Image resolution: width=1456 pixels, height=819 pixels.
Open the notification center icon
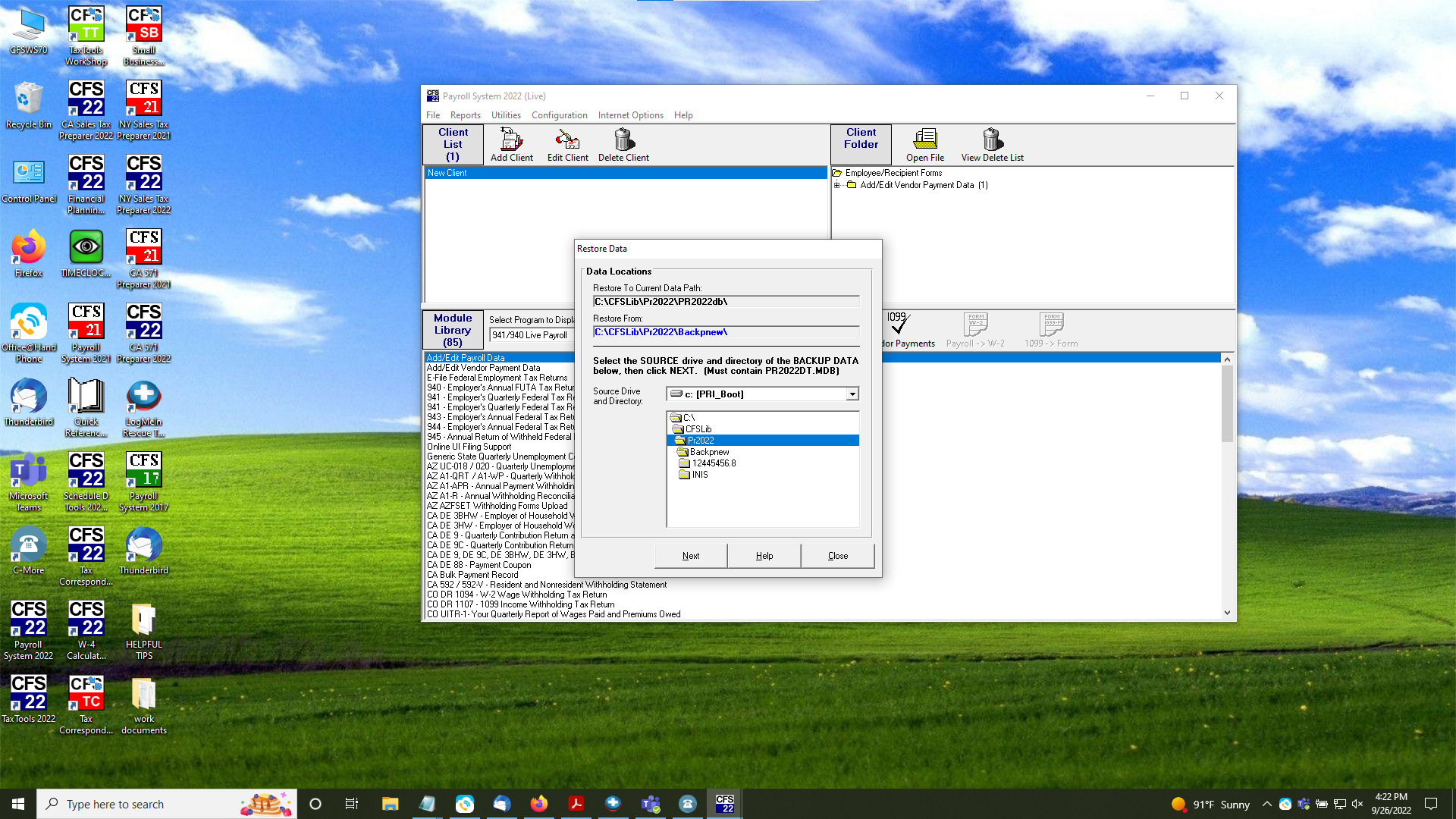click(1431, 804)
